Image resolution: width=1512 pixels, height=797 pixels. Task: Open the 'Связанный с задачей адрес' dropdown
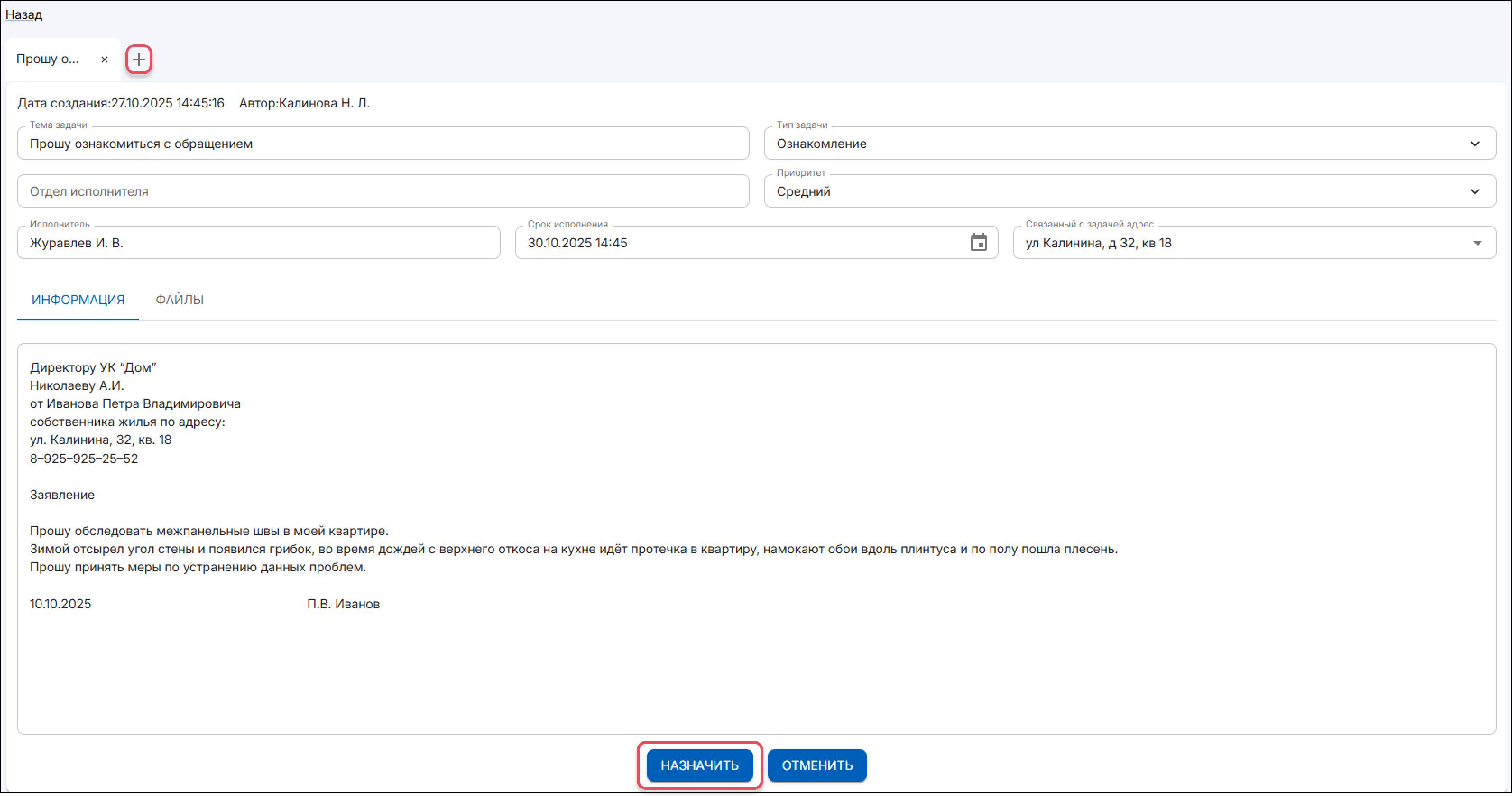pyautogui.click(x=1477, y=243)
